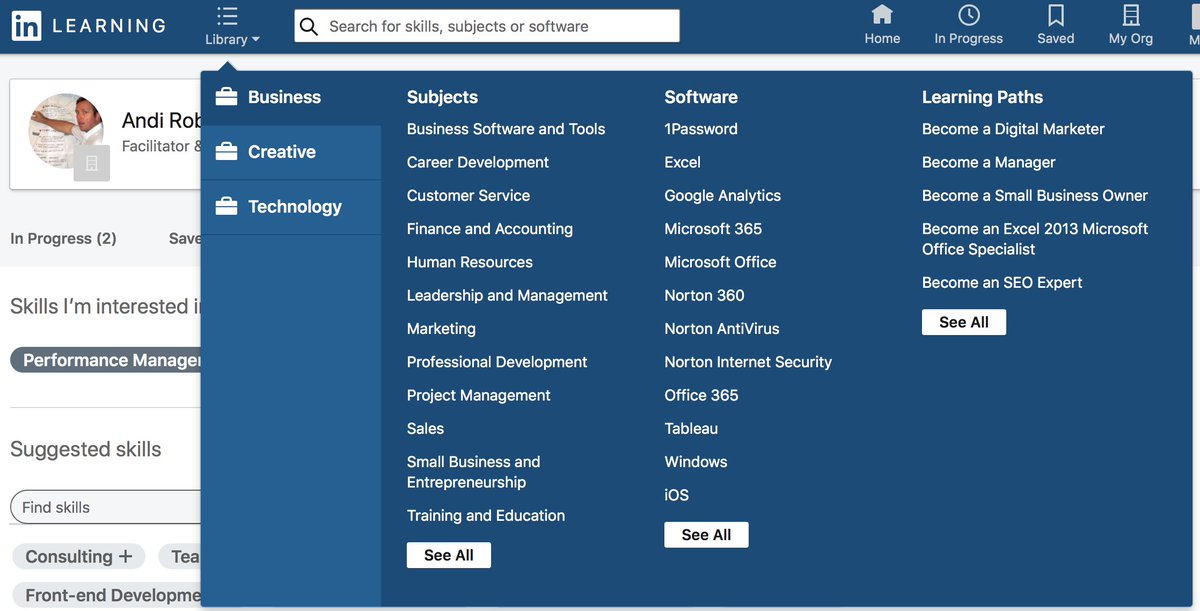The height and width of the screenshot is (611, 1200).
Task: Open Microsoft Office software courses
Action: click(x=721, y=262)
